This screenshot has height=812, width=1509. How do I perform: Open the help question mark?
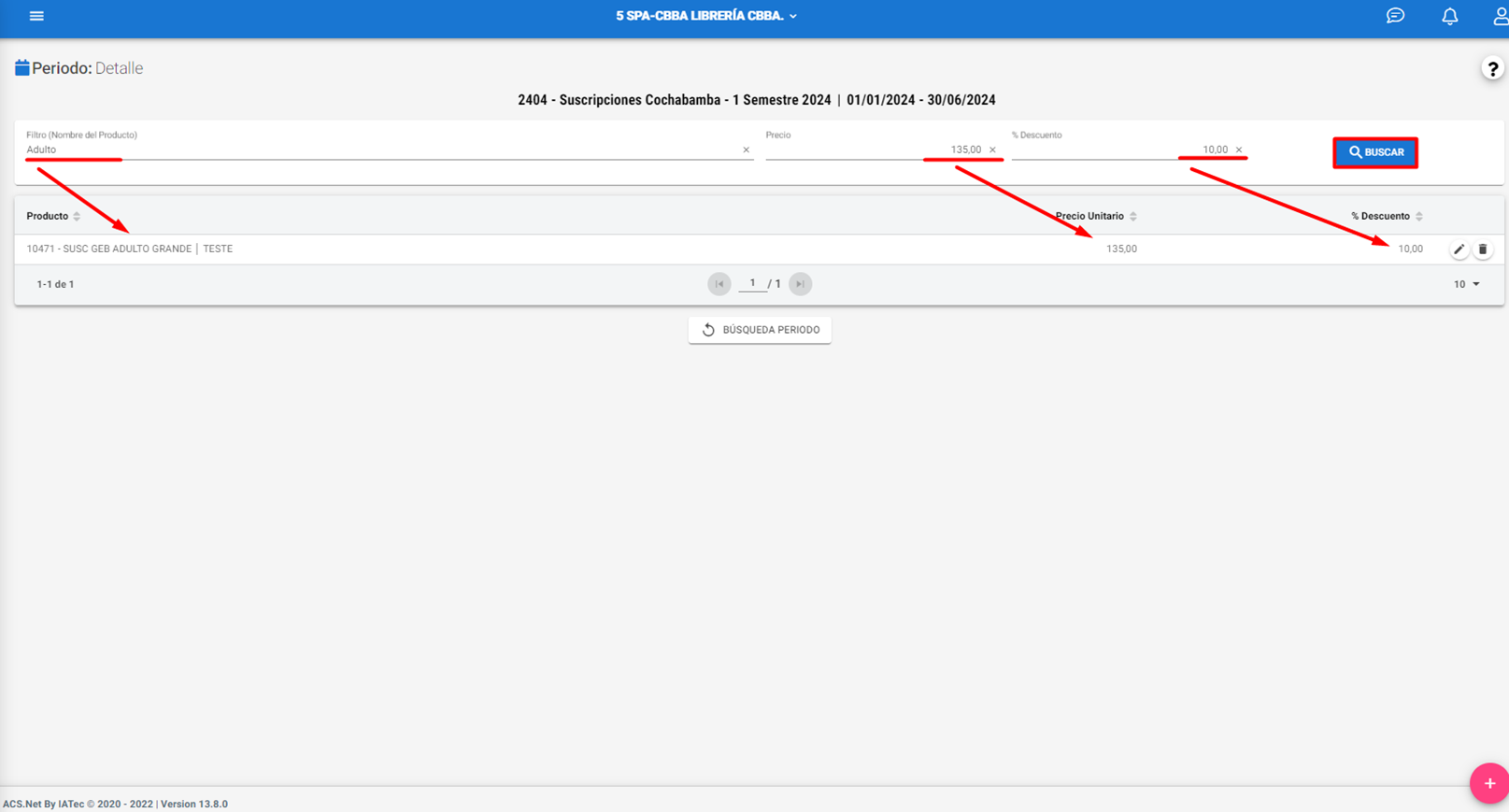point(1492,68)
